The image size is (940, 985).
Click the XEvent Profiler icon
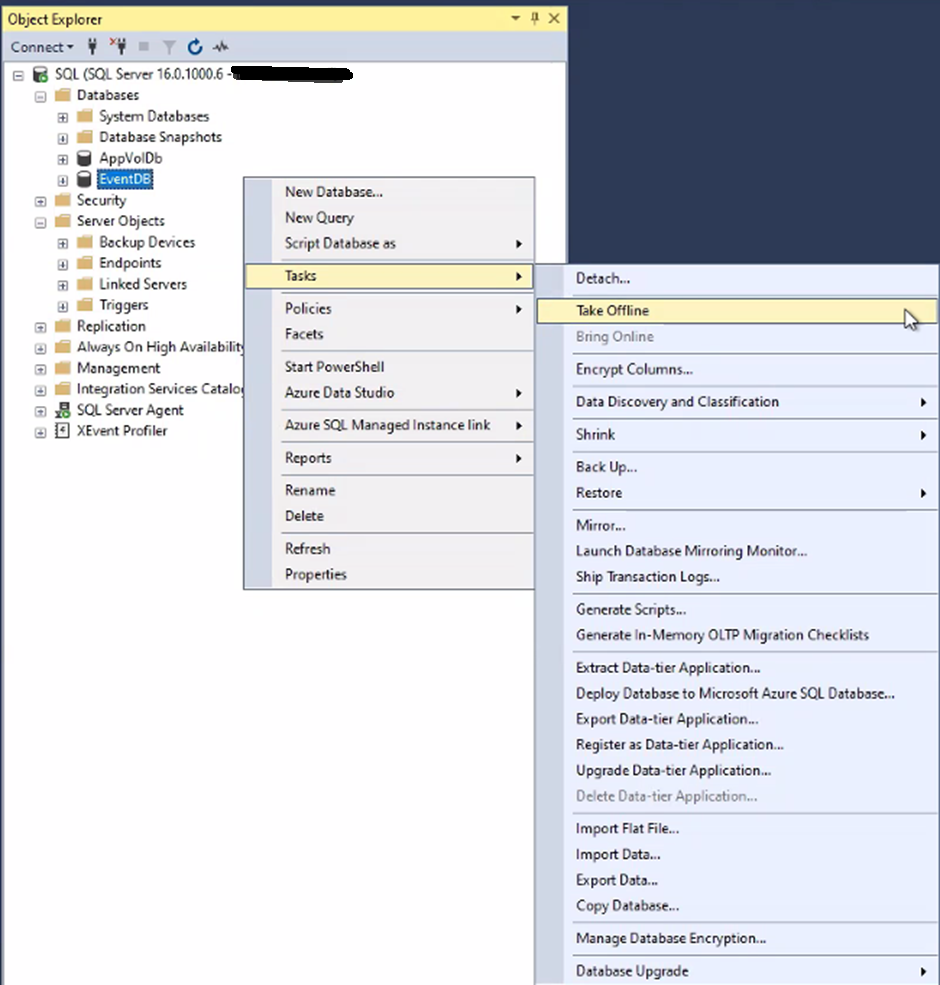(63, 431)
